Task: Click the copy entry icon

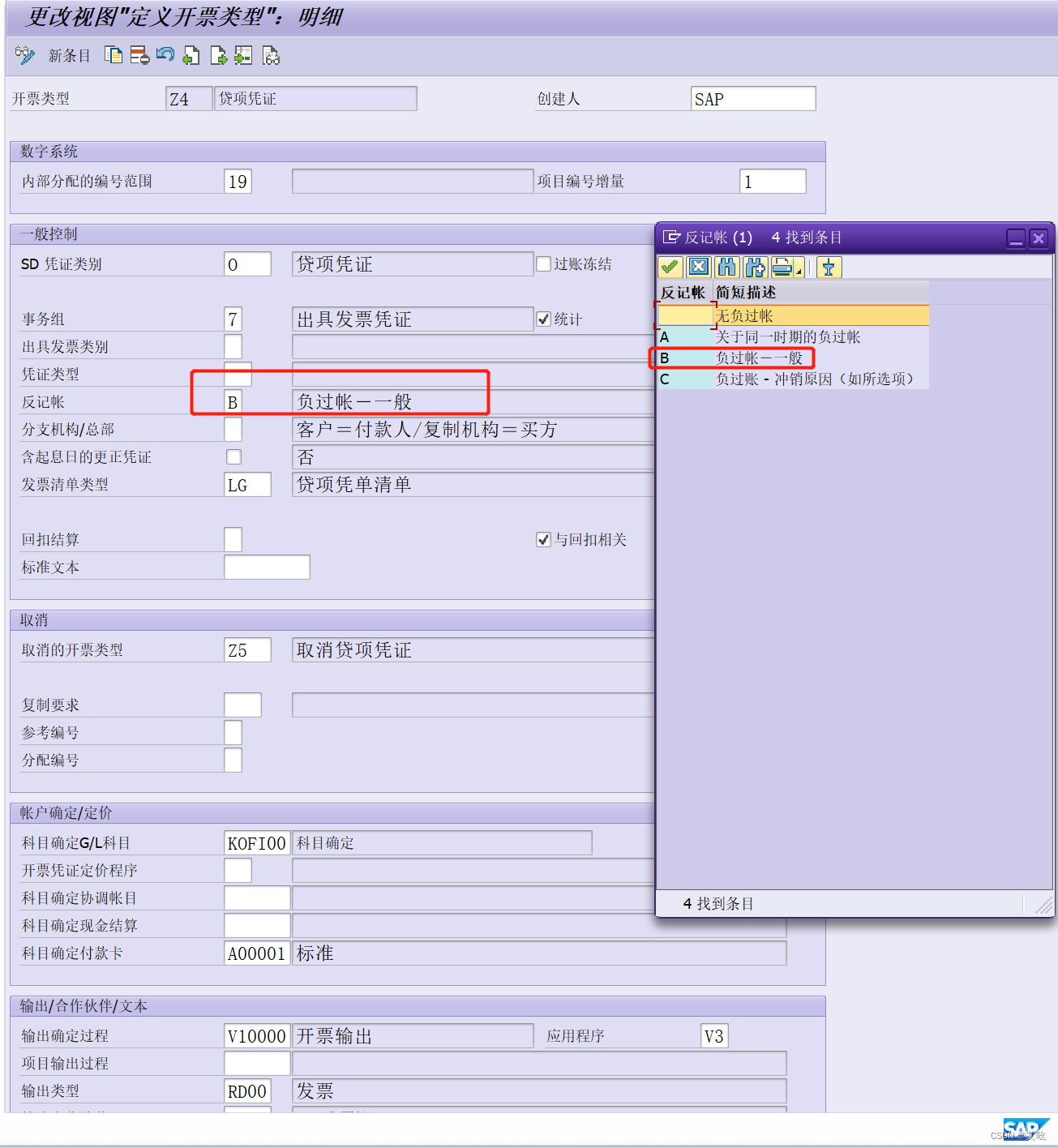Action: (113, 55)
